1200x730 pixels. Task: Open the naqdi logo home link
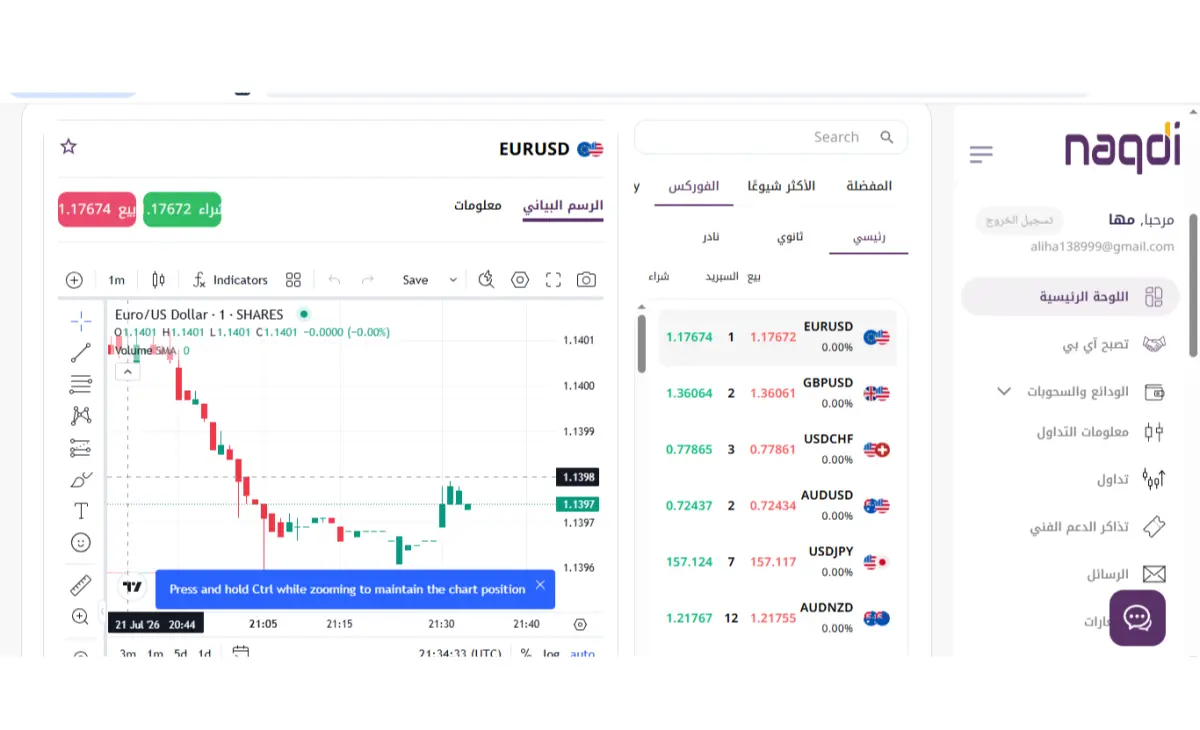point(1123,150)
